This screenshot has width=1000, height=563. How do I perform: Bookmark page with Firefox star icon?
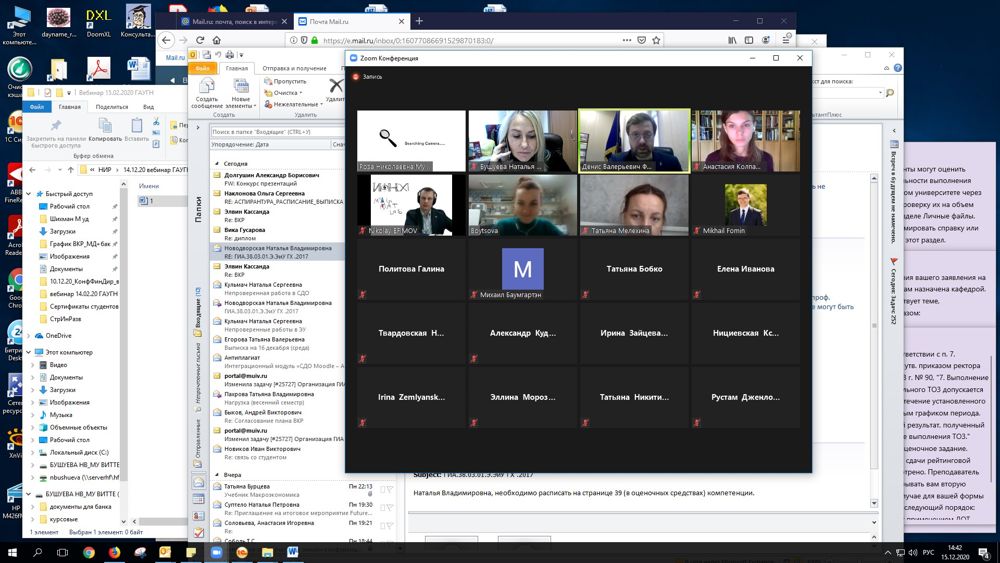pyautogui.click(x=656, y=40)
